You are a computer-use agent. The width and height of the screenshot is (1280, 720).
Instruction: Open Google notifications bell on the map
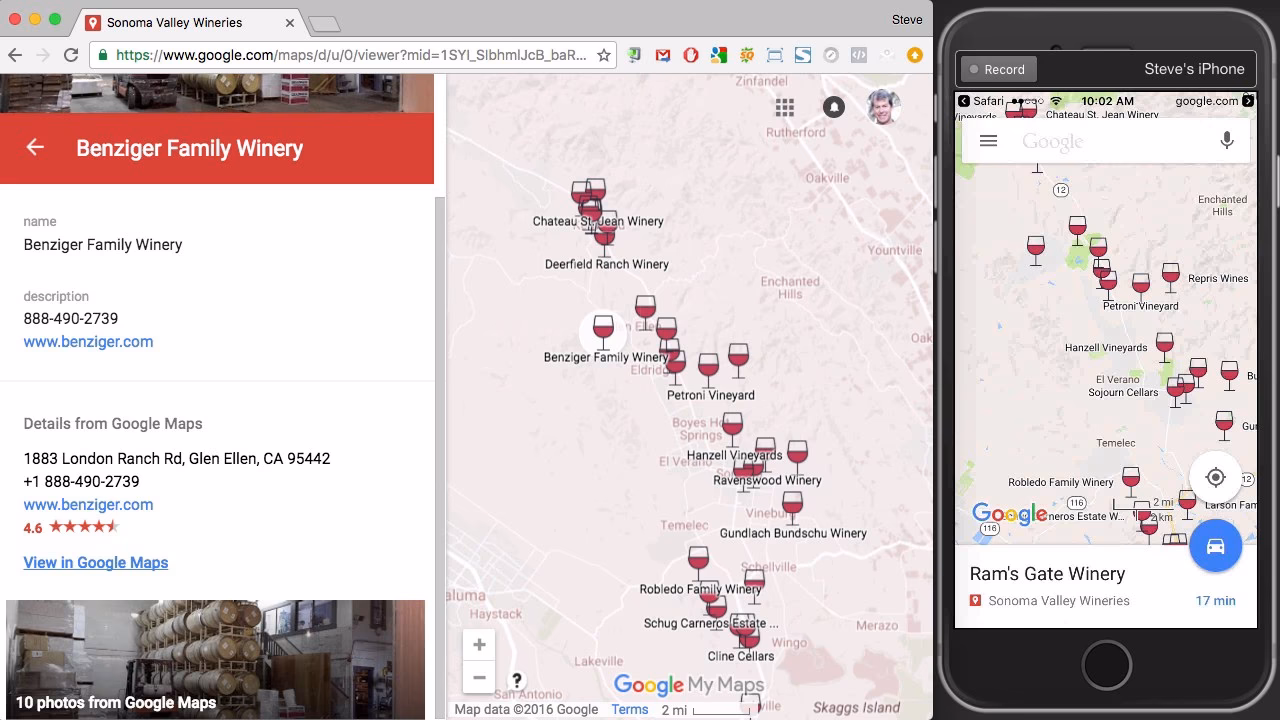(832, 106)
